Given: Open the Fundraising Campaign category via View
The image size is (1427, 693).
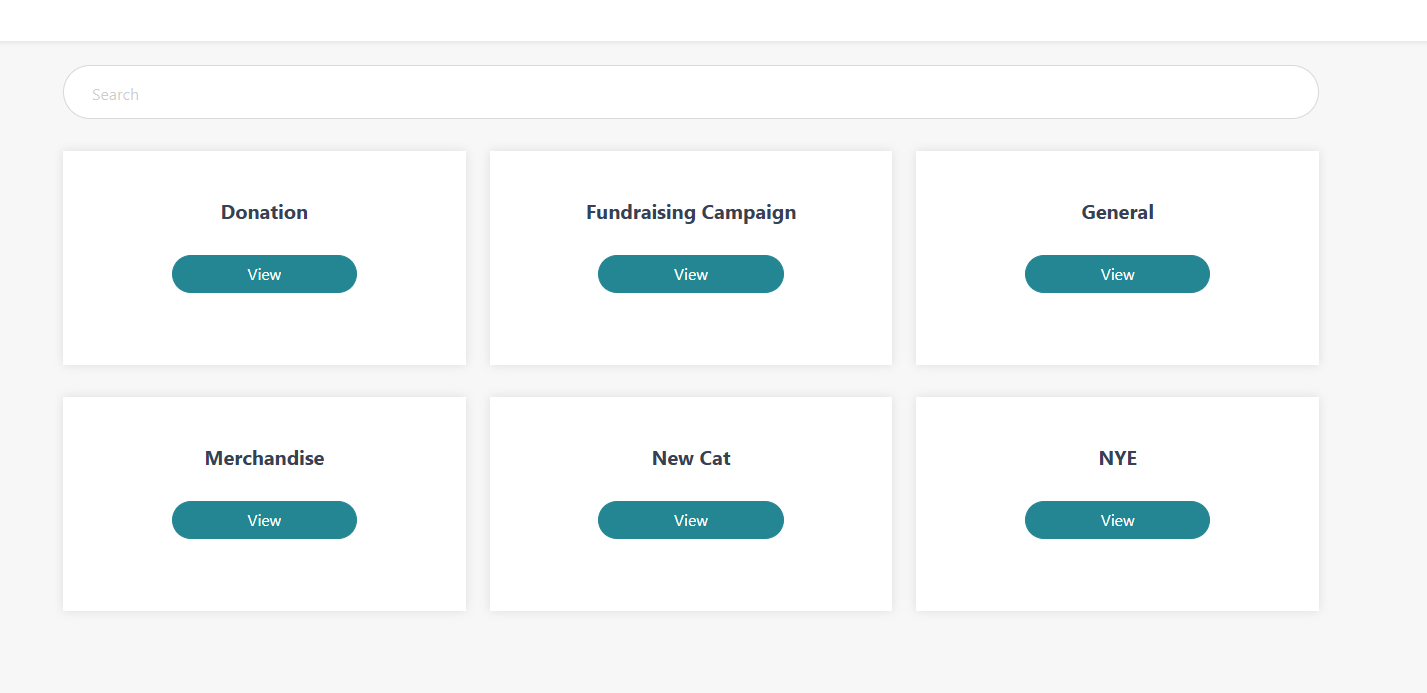Looking at the screenshot, I should pyautogui.click(x=690, y=274).
